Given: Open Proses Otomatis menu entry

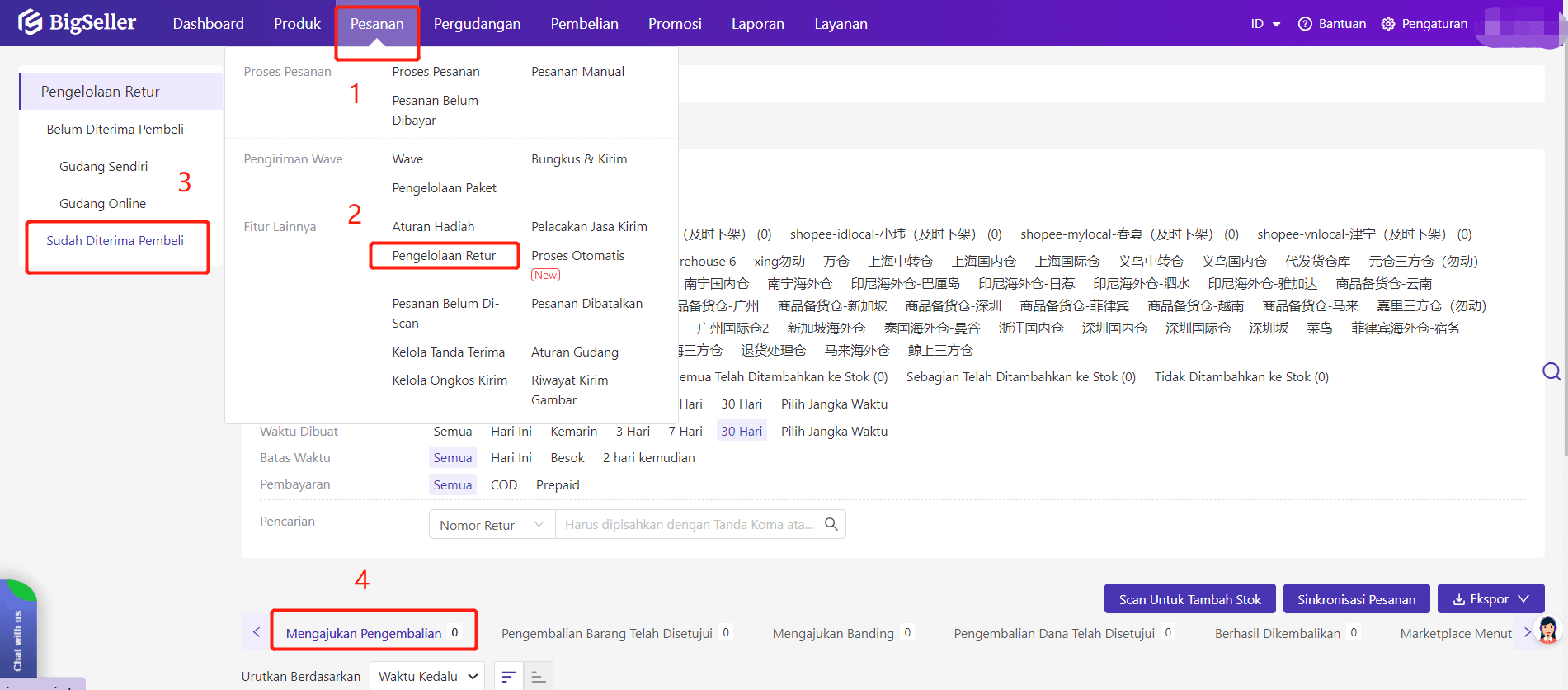Looking at the screenshot, I should click(577, 256).
